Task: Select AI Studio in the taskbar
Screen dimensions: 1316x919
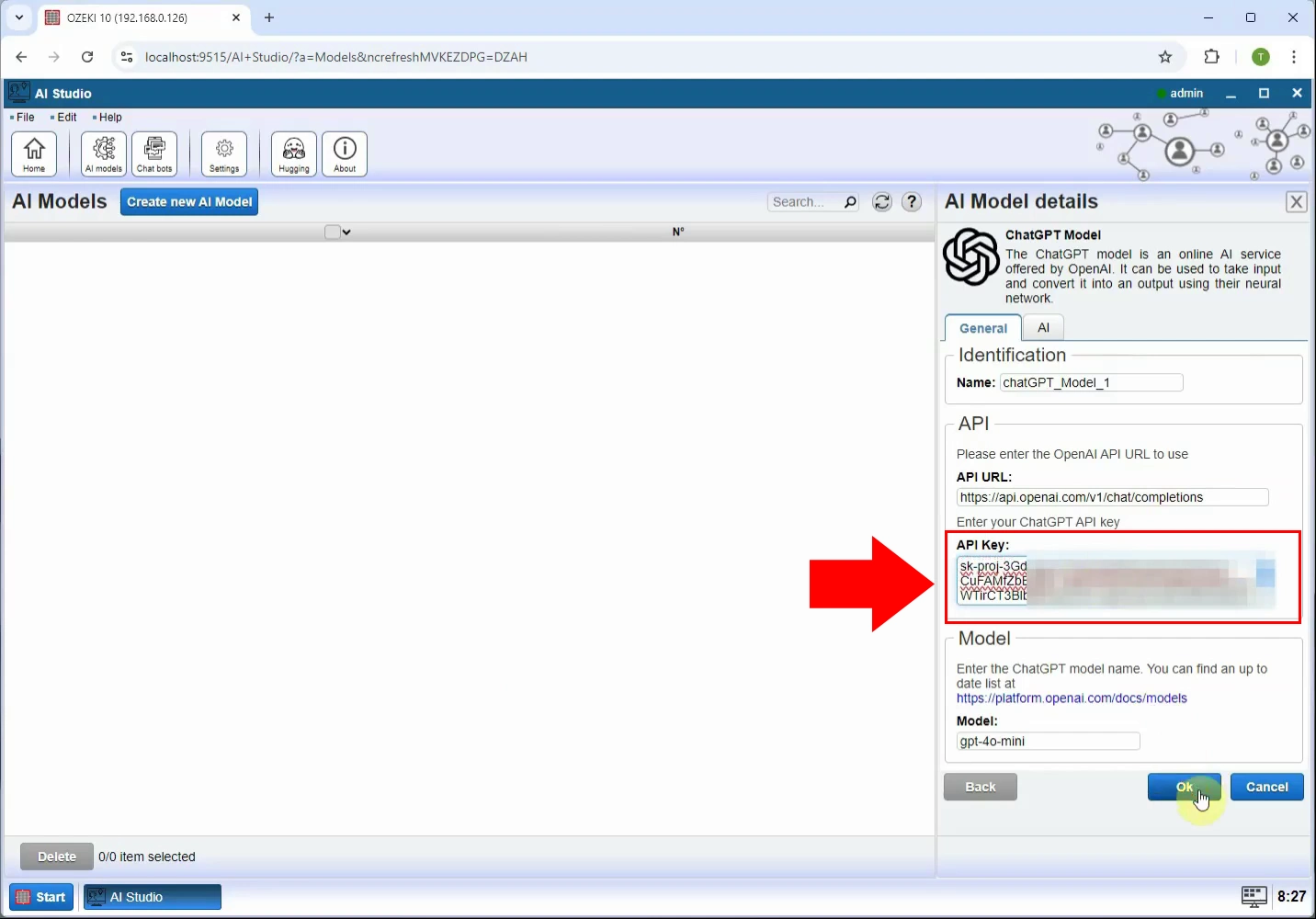Action: coord(153,897)
